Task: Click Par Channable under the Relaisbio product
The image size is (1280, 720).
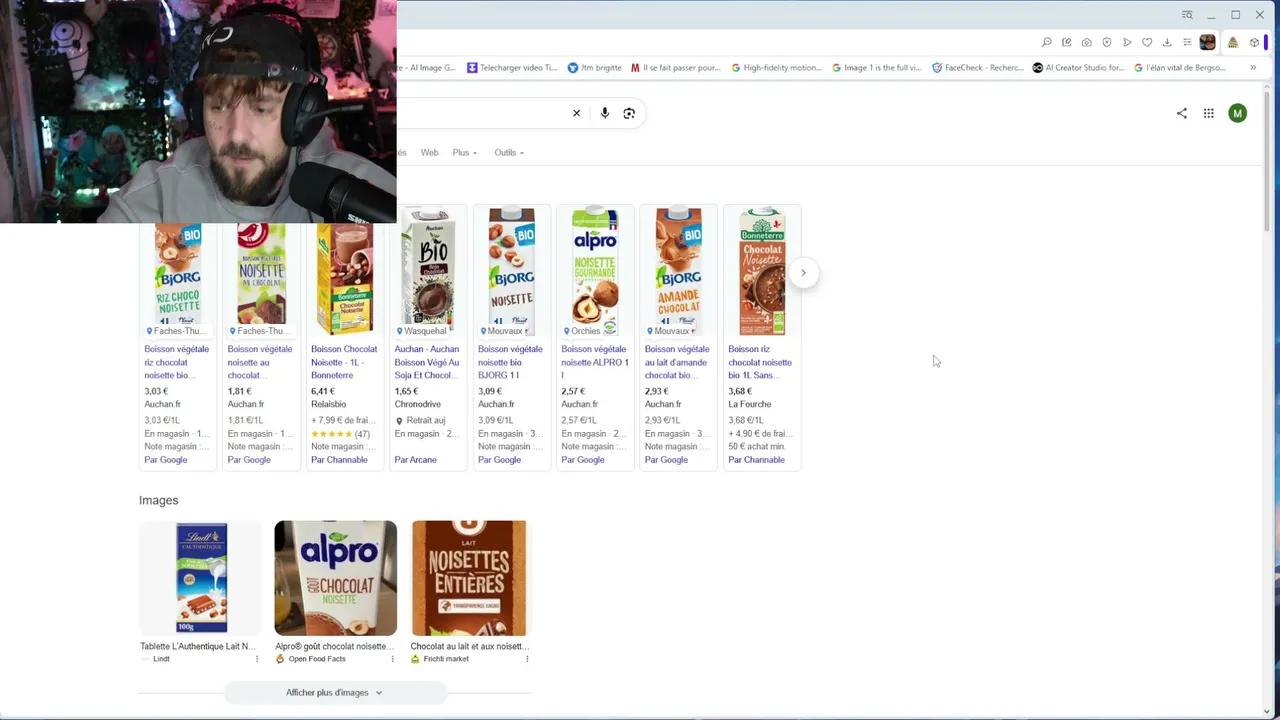Action: [339, 460]
